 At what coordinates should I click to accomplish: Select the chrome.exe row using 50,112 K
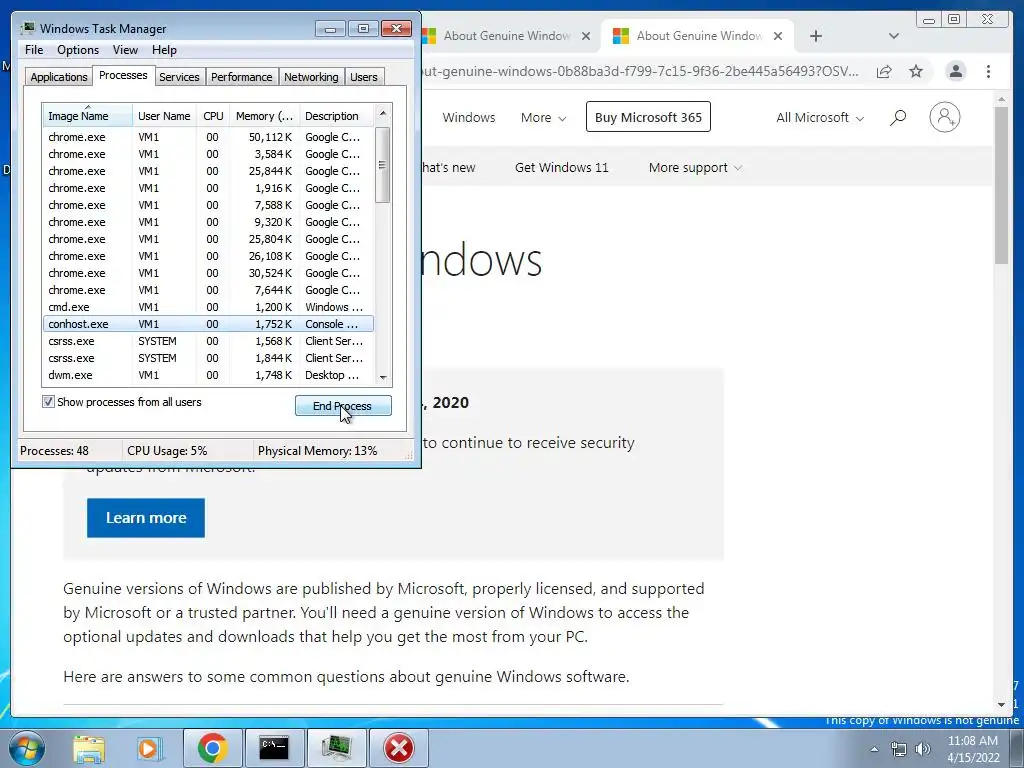(x=208, y=137)
